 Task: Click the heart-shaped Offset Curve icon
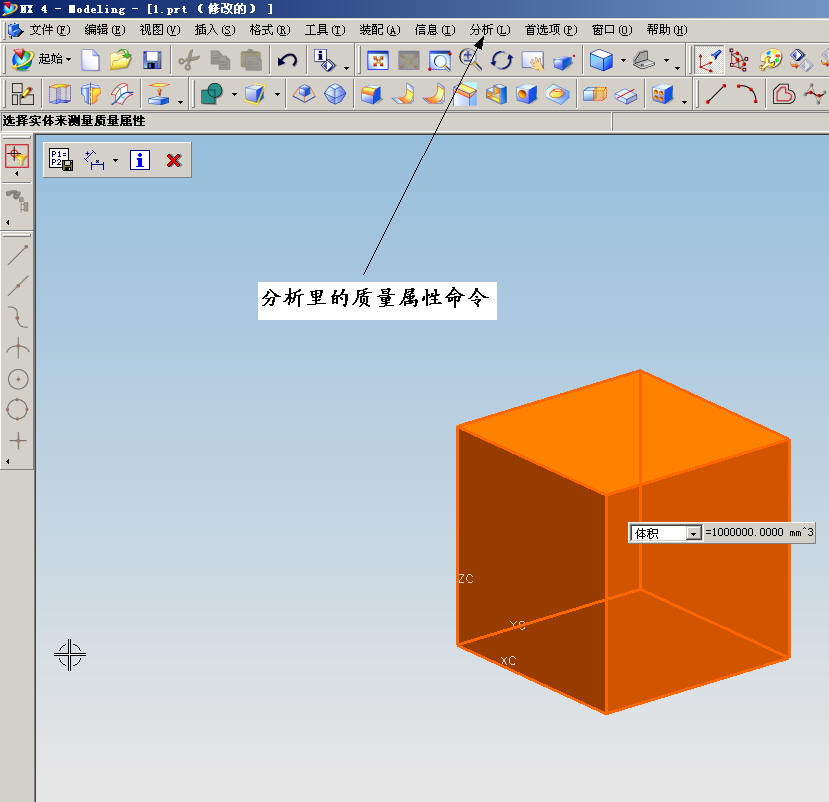click(x=784, y=95)
